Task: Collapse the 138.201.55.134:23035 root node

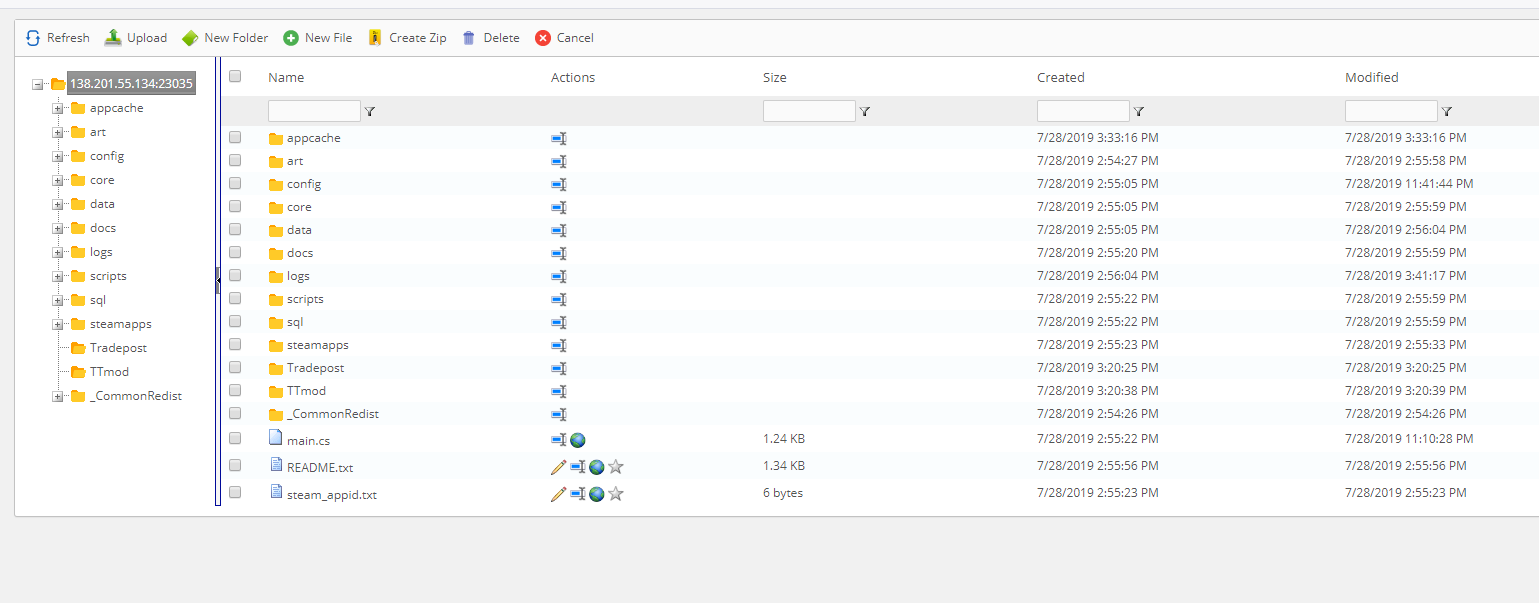Action: click(38, 85)
